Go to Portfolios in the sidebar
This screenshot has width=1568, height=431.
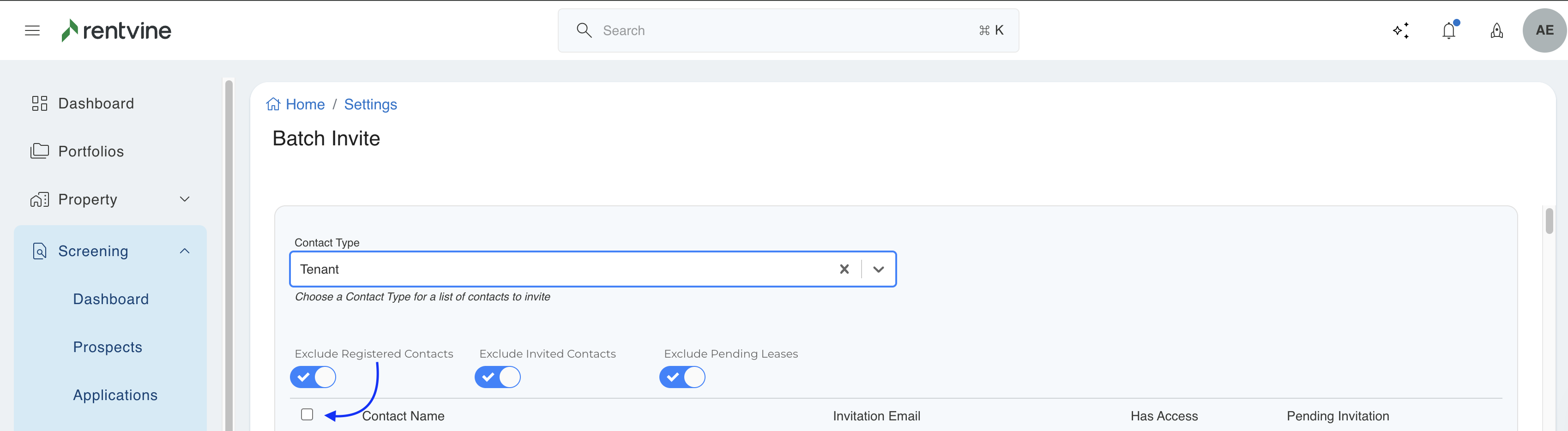[x=90, y=151]
